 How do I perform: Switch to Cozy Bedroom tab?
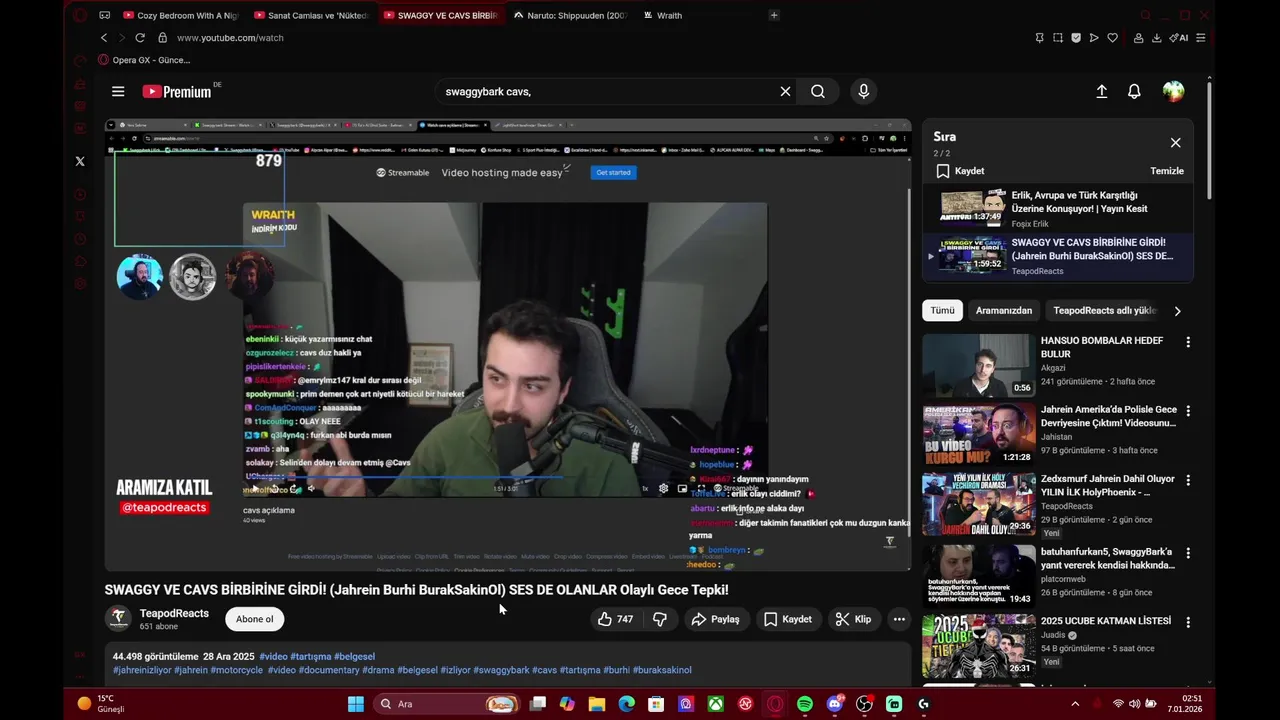point(181,15)
